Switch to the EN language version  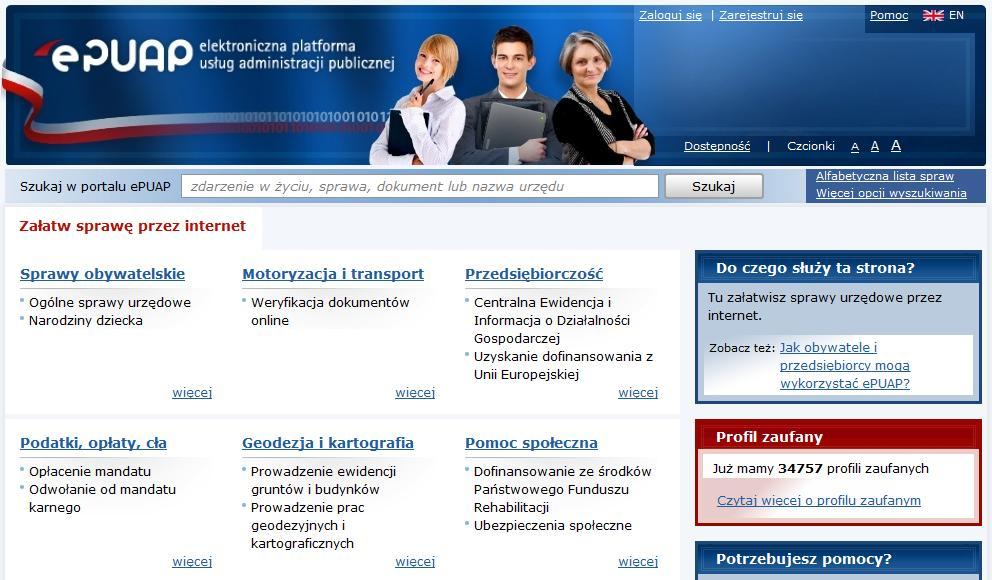point(956,15)
